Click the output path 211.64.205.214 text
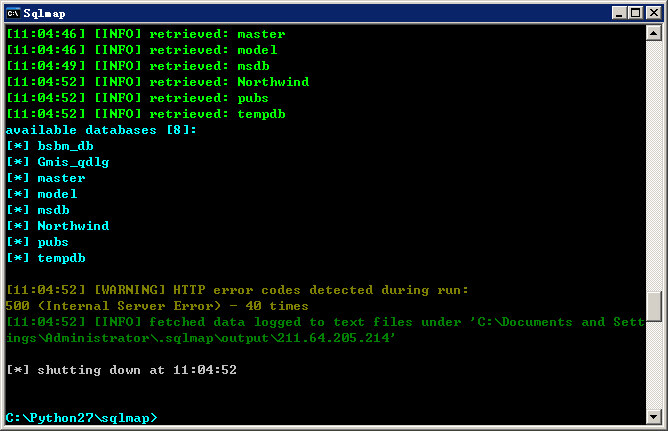Screen dimensions: 668x431 click(335, 338)
